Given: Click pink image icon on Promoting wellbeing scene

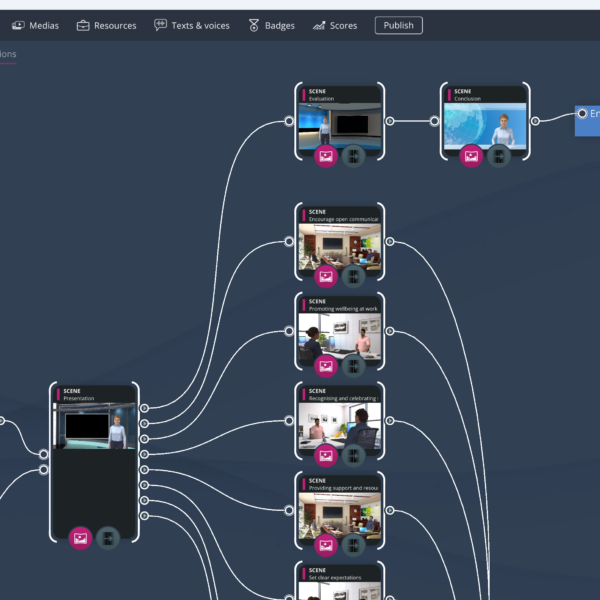Looking at the screenshot, I should pyautogui.click(x=325, y=366).
